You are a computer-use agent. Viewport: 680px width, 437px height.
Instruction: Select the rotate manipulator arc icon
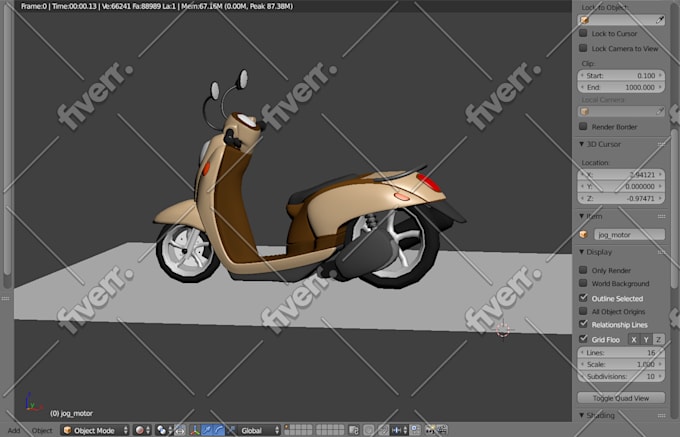(219, 430)
